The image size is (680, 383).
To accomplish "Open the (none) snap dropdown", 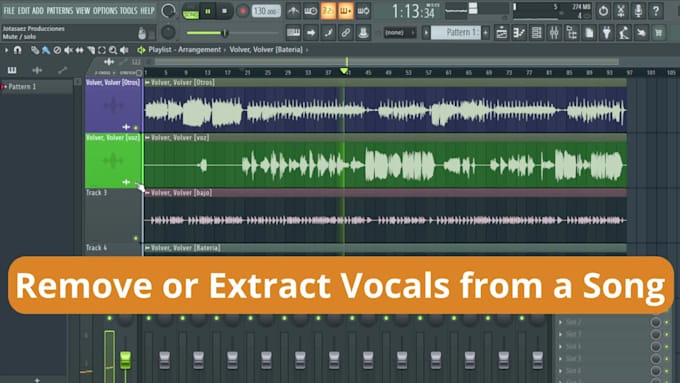I will 400,33.
